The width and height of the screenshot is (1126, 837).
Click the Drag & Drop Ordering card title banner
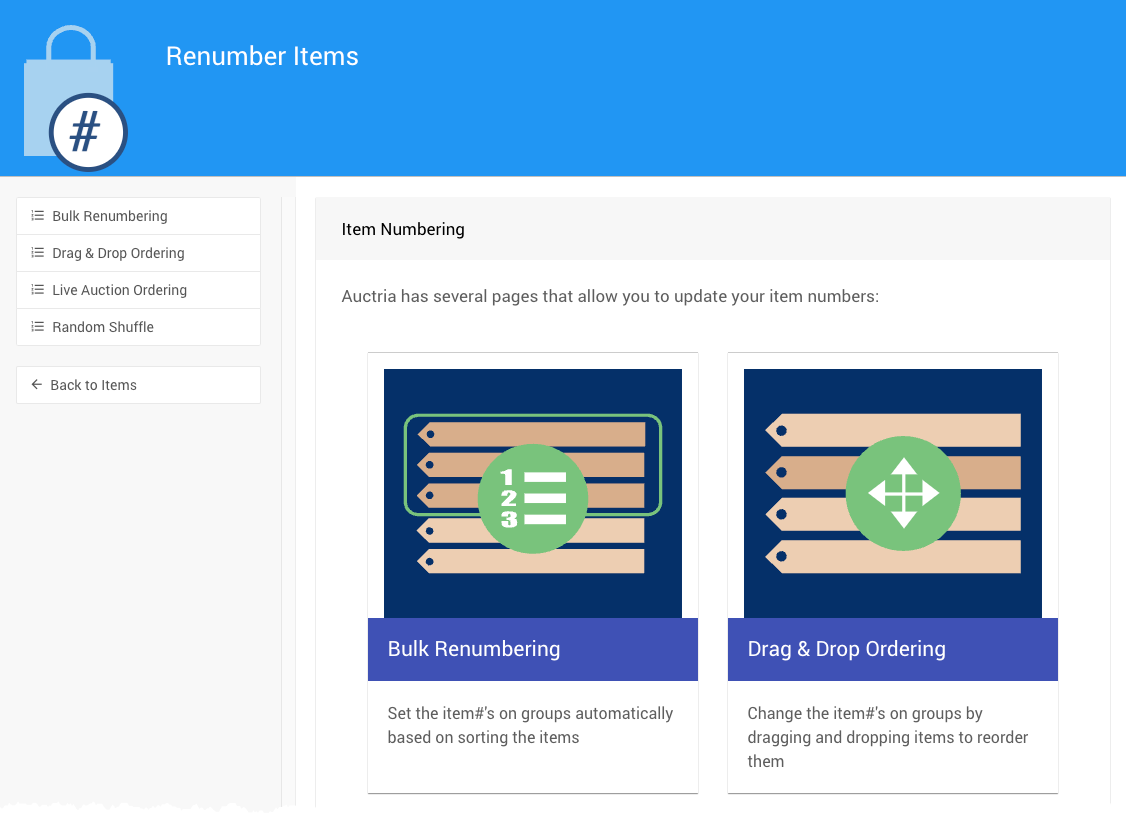[892, 649]
